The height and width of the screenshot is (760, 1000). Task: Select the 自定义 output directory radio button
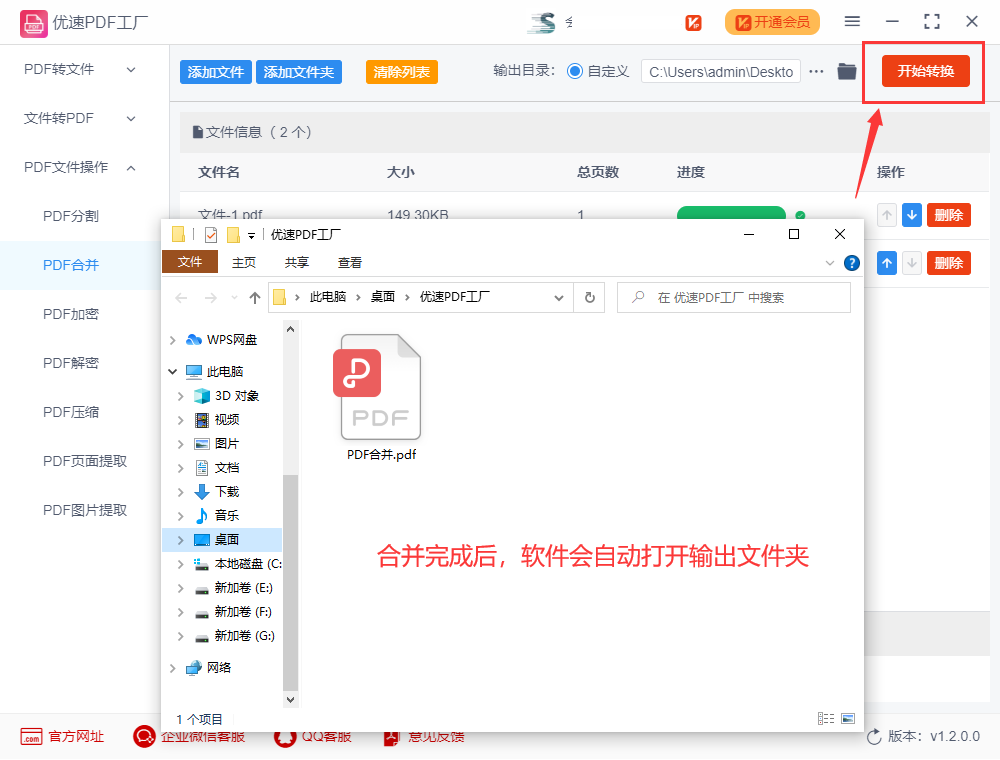coord(575,71)
